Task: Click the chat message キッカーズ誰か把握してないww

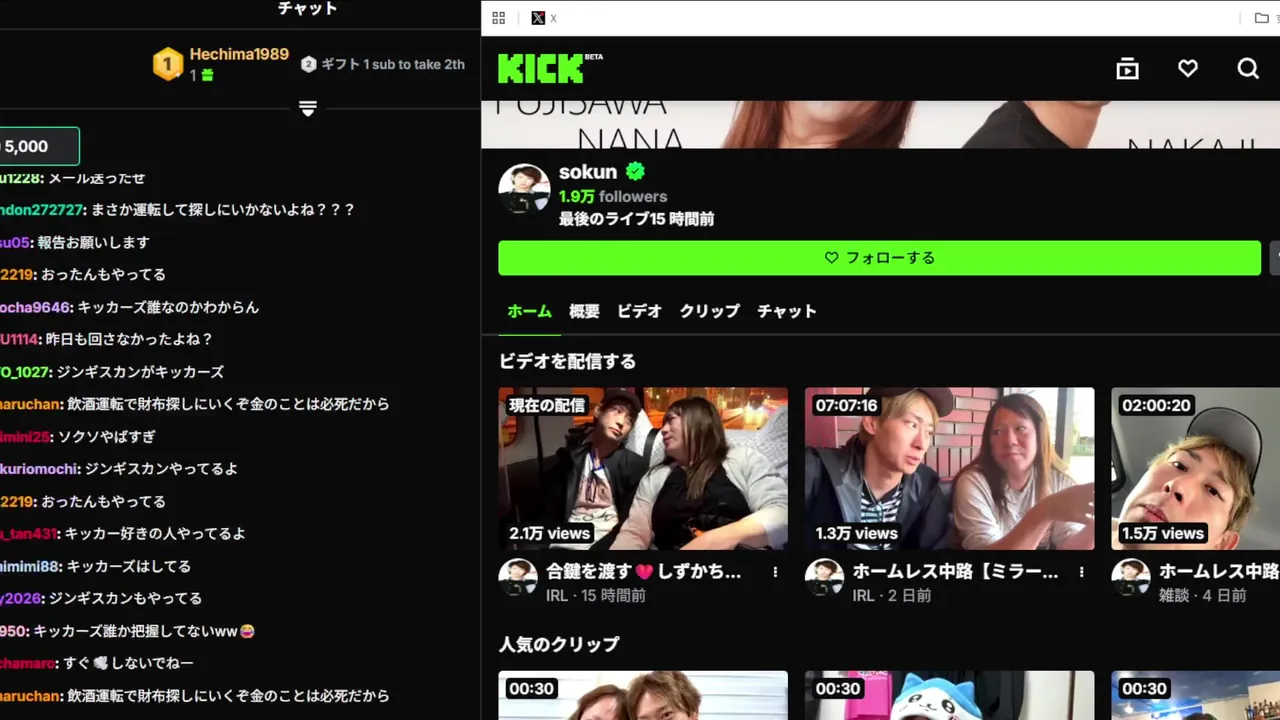Action: click(x=144, y=631)
